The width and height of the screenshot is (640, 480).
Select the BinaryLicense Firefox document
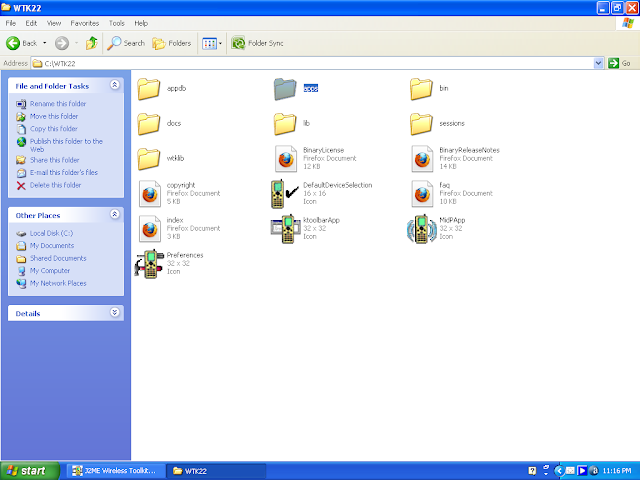(x=286, y=158)
